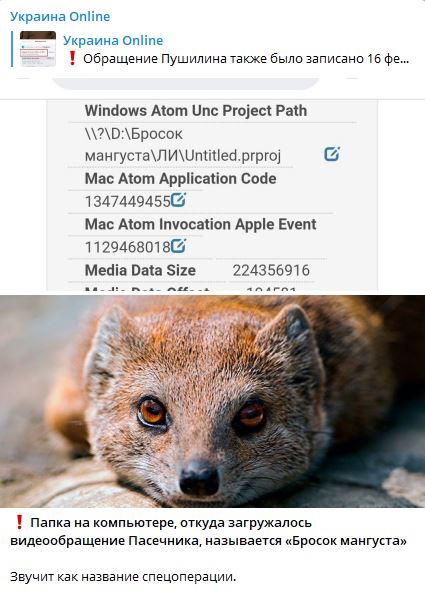The image size is (425, 597).
Task: Click edit icon next to 1129468018
Action: (178, 246)
